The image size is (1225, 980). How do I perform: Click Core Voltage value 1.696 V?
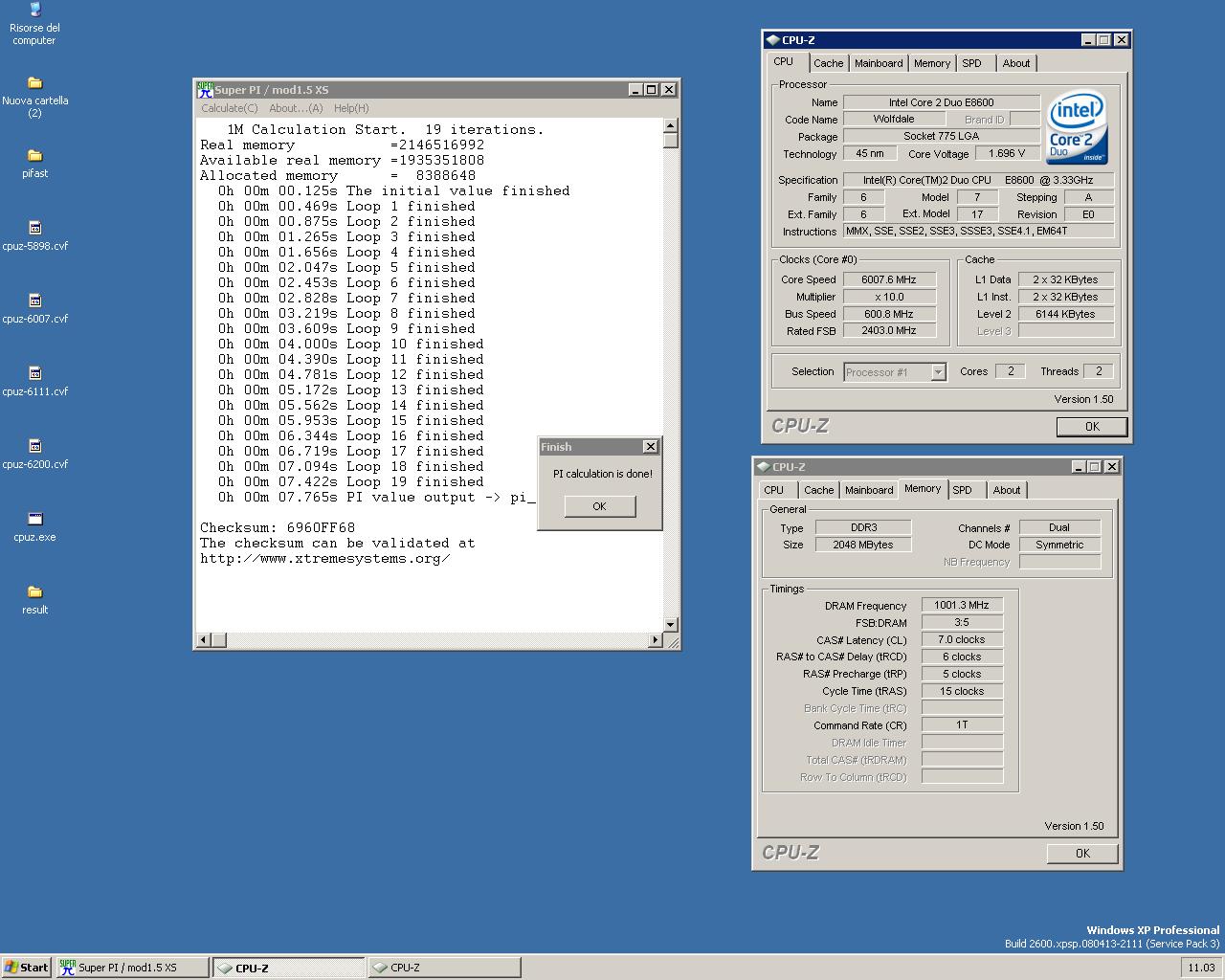click(x=1008, y=153)
